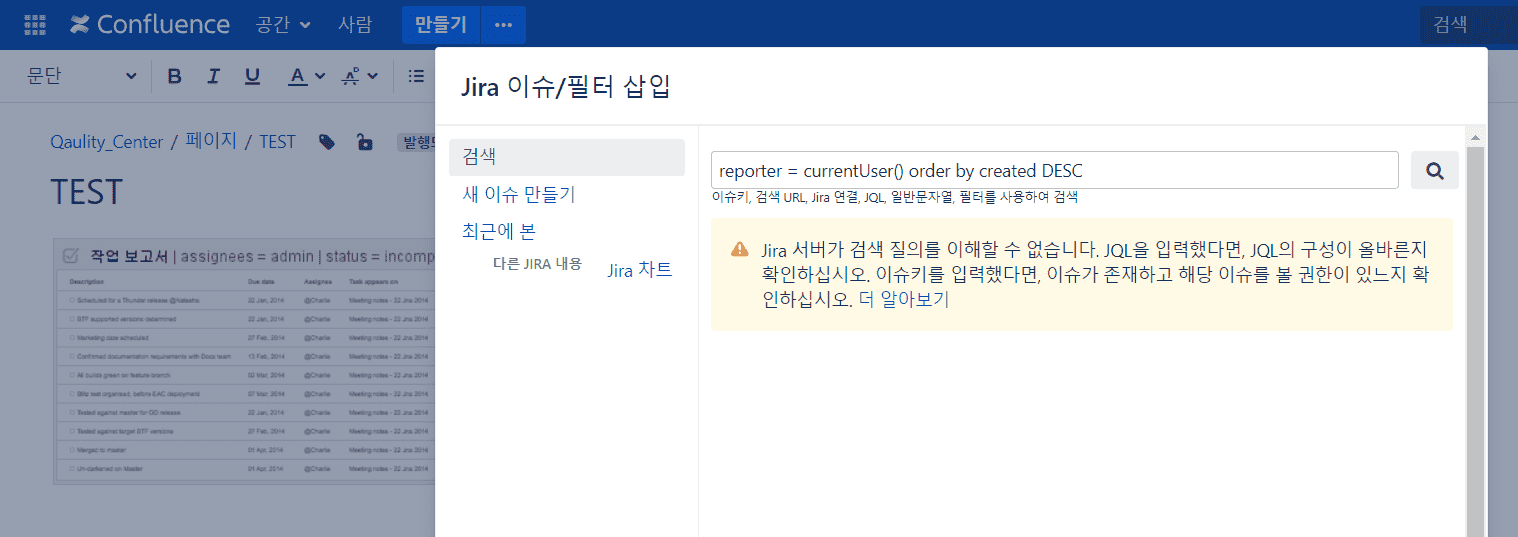The width and height of the screenshot is (1518, 537).
Task: Select the 작업 보고서 macro placeholder
Action: coord(245,362)
